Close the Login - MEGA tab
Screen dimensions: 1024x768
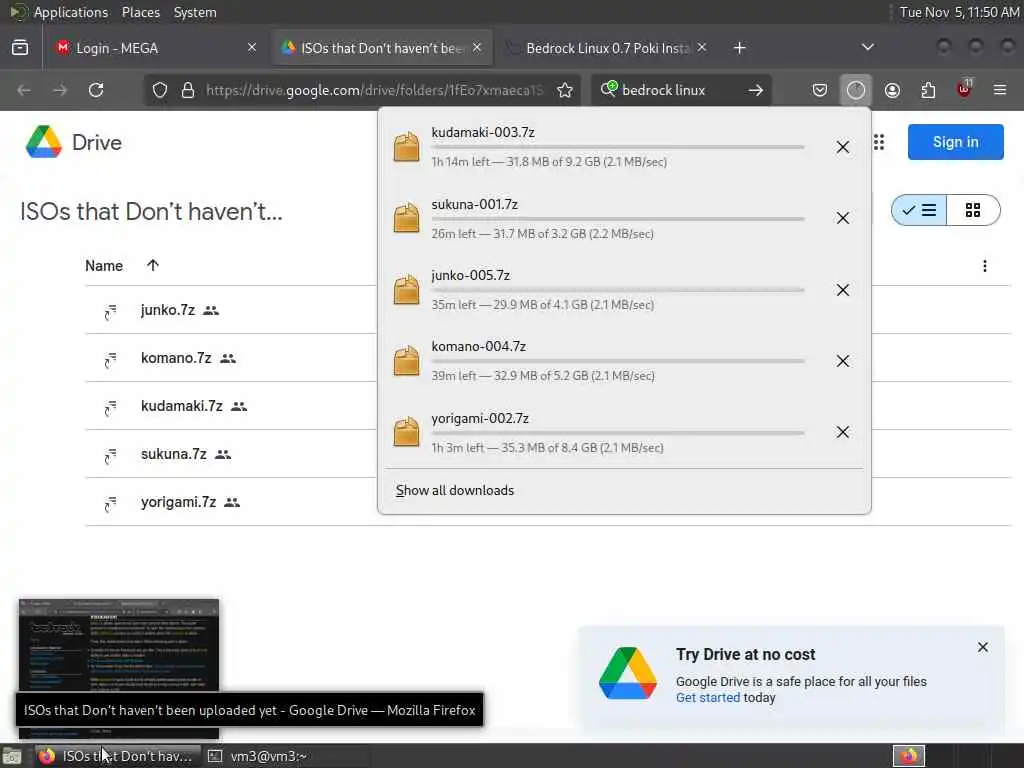pyautogui.click(x=252, y=48)
